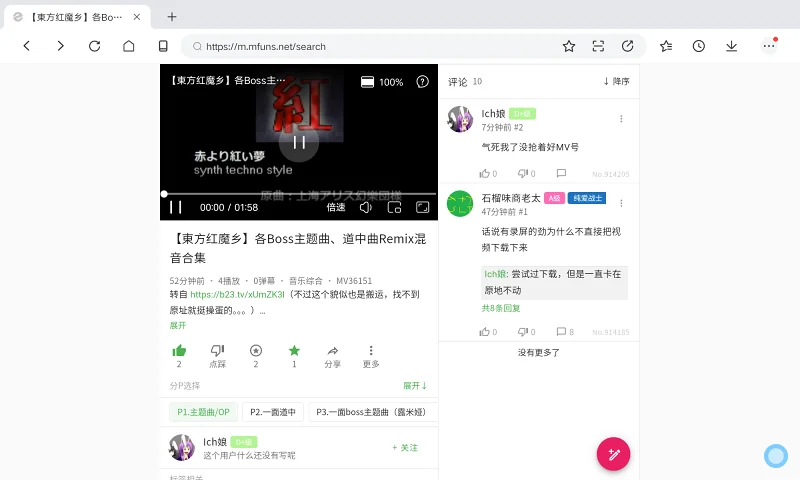
Task: Select part P1.主题曲/OP
Action: [x=204, y=412]
